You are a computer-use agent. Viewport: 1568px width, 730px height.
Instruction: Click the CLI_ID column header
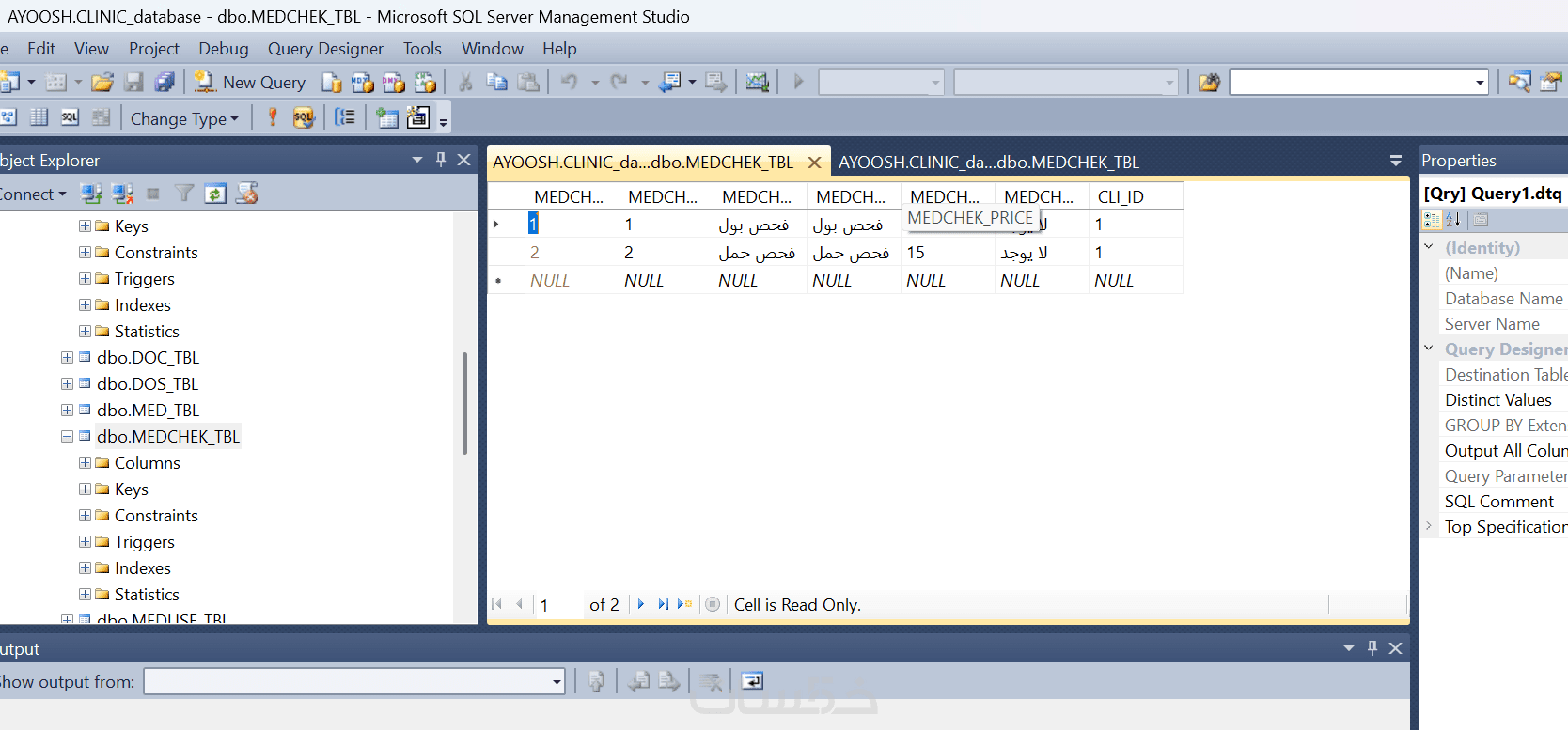[1136, 196]
